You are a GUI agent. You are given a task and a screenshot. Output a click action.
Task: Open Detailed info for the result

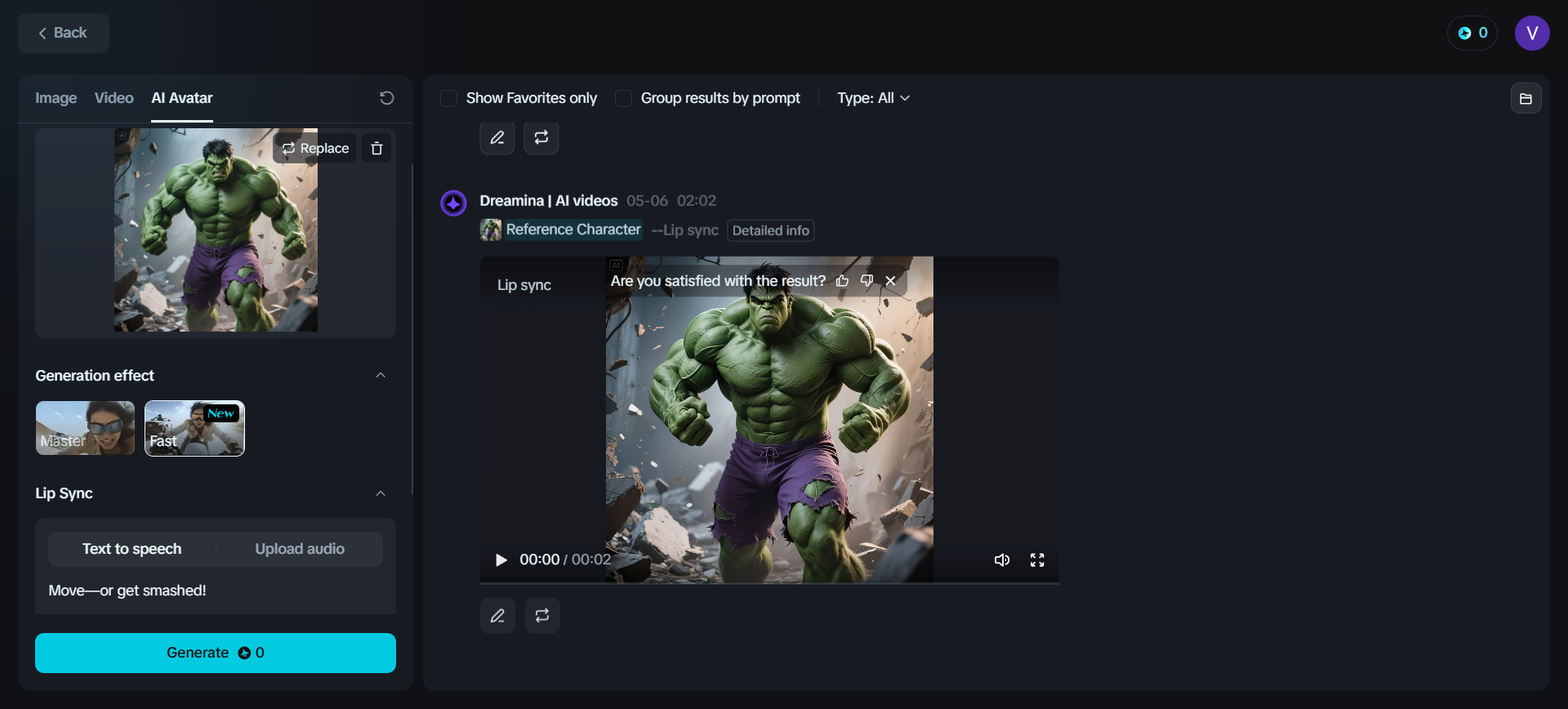tap(771, 231)
